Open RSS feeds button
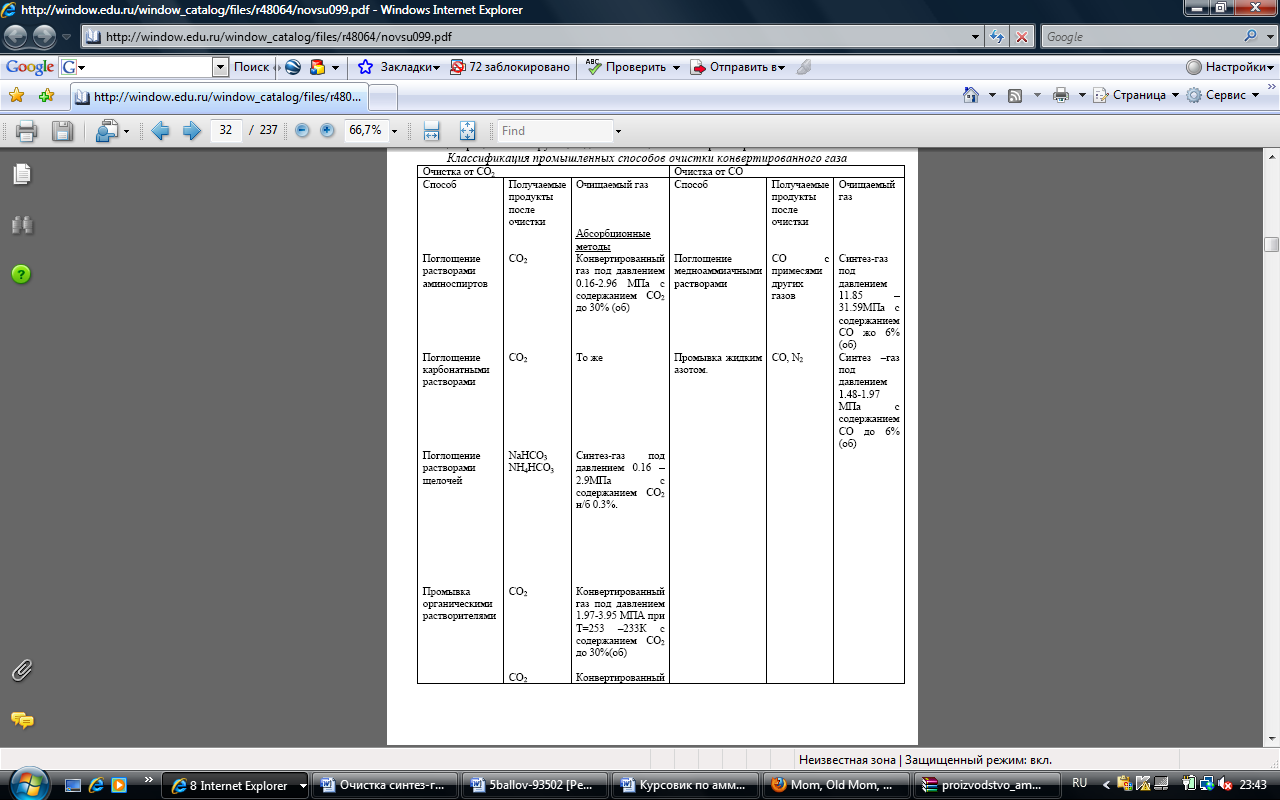Screen dimensions: 1280x800 click(1015, 95)
